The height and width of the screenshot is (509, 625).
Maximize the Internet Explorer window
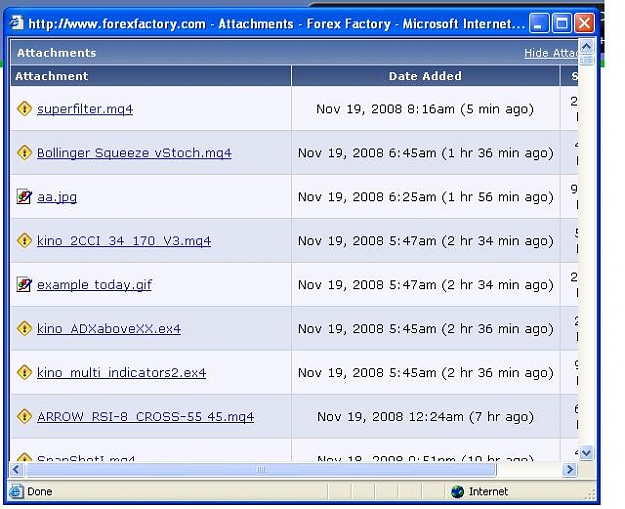point(562,23)
